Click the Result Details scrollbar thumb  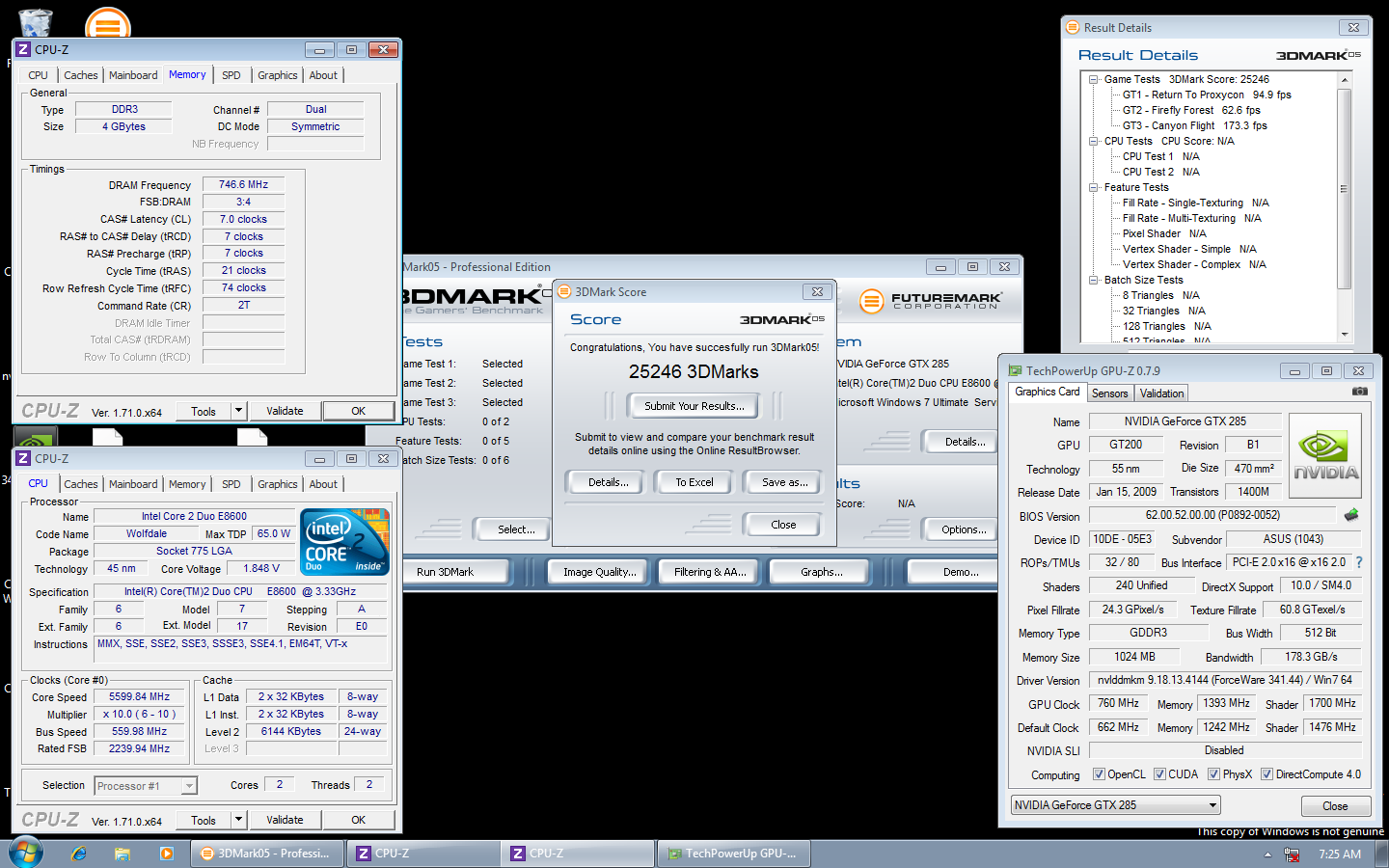(x=1345, y=189)
